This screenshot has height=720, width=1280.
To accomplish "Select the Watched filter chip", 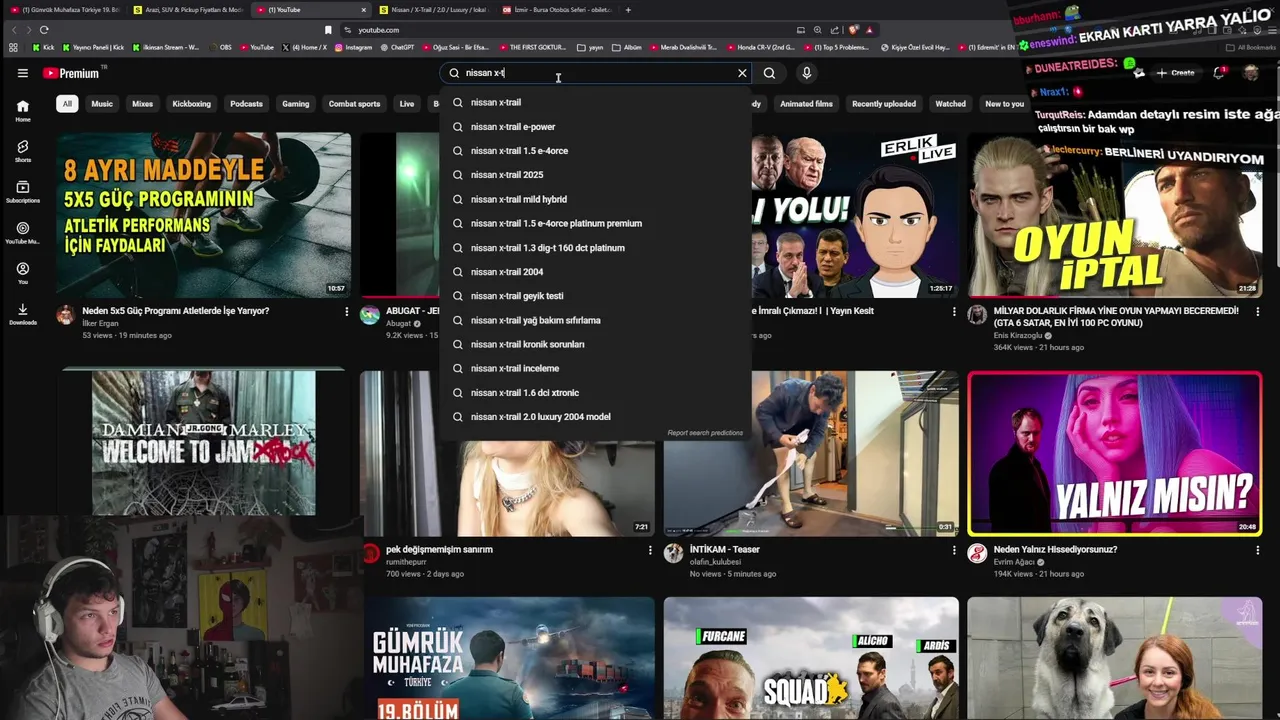I will point(950,104).
